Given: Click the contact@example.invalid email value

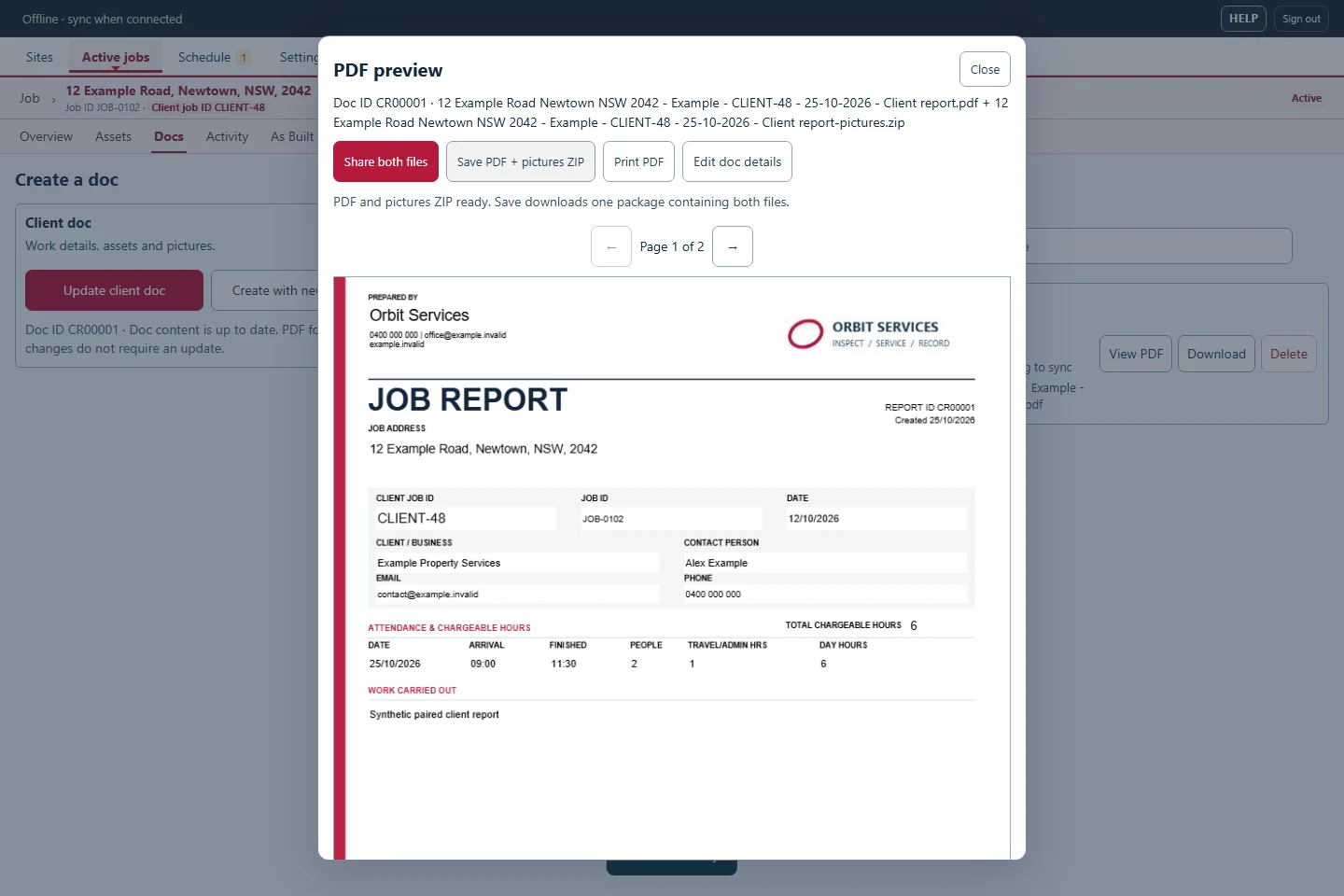Looking at the screenshot, I should point(427,595).
